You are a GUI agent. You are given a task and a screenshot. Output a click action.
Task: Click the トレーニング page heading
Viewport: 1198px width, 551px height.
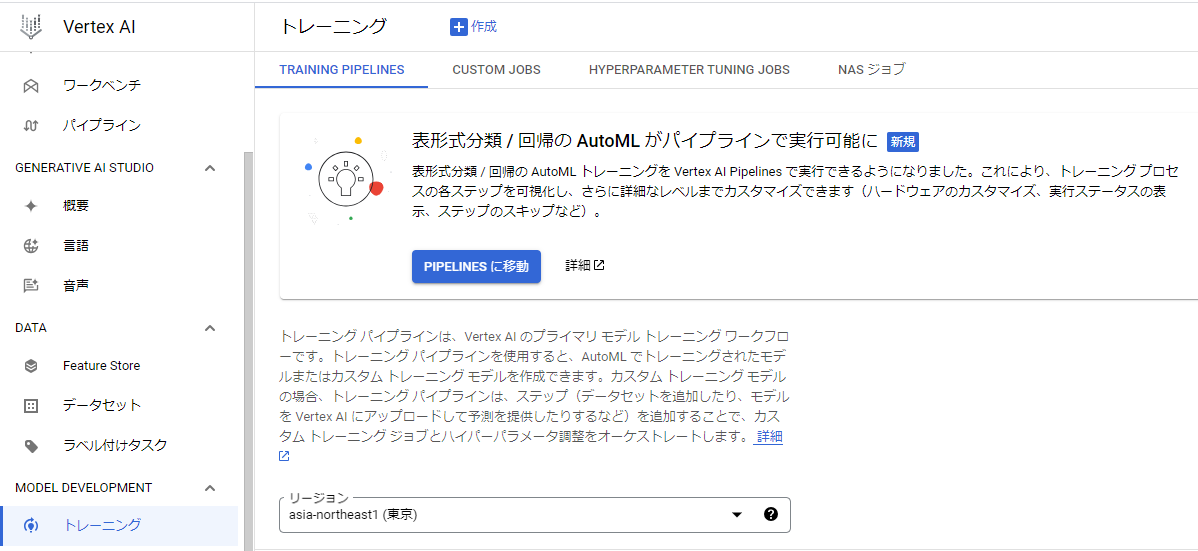[x=334, y=27]
